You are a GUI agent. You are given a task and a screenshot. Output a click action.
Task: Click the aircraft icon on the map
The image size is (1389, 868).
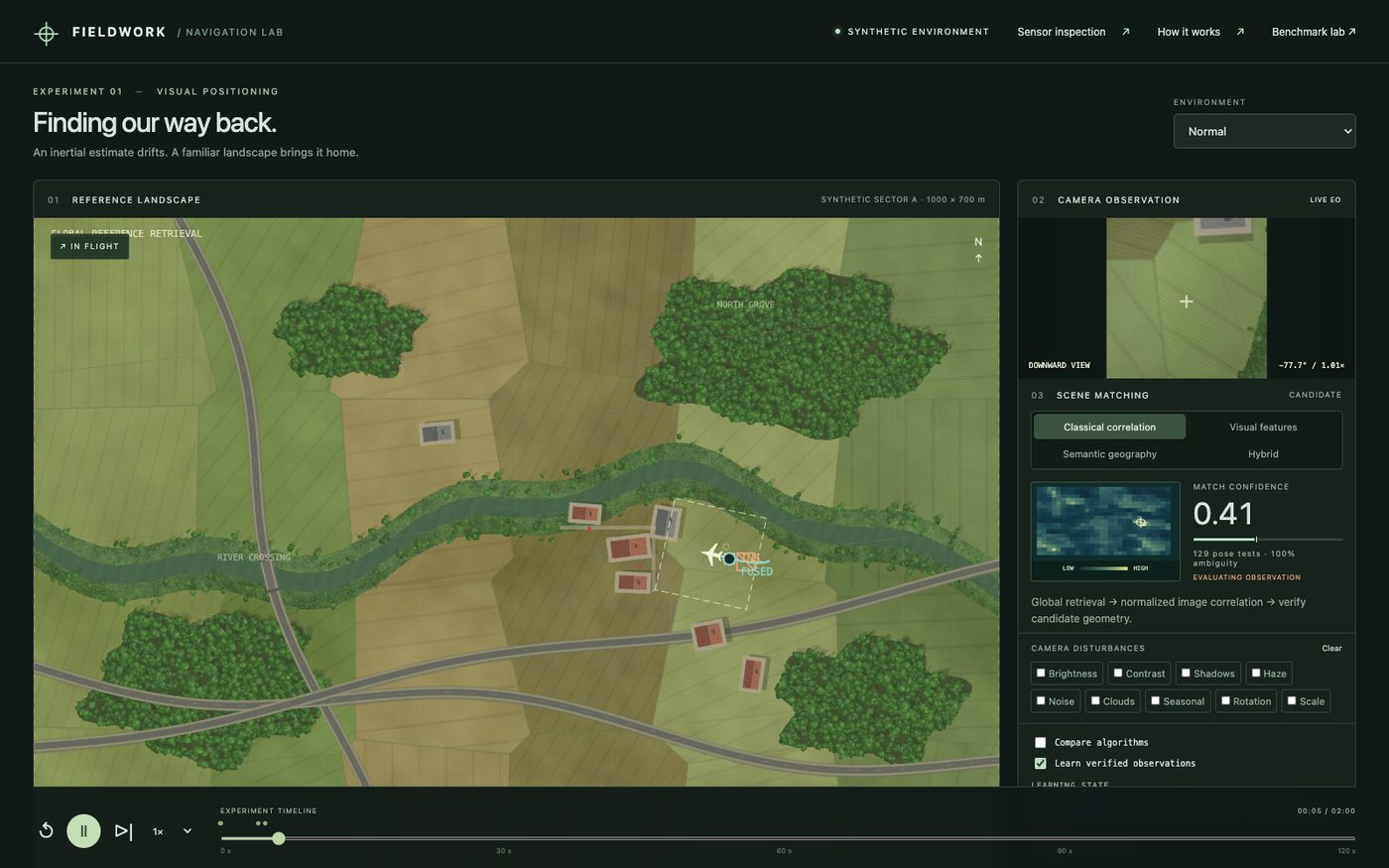712,555
